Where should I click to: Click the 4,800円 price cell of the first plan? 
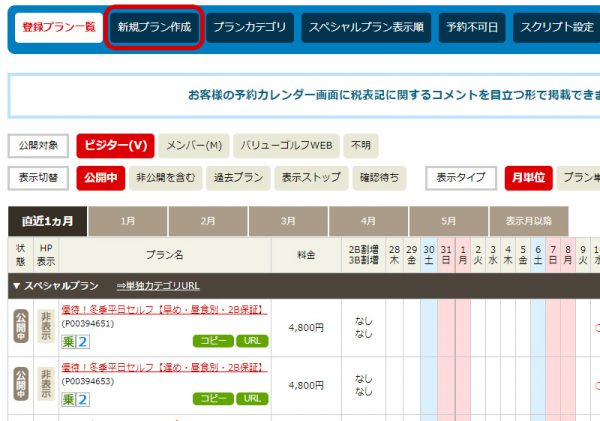click(305, 326)
